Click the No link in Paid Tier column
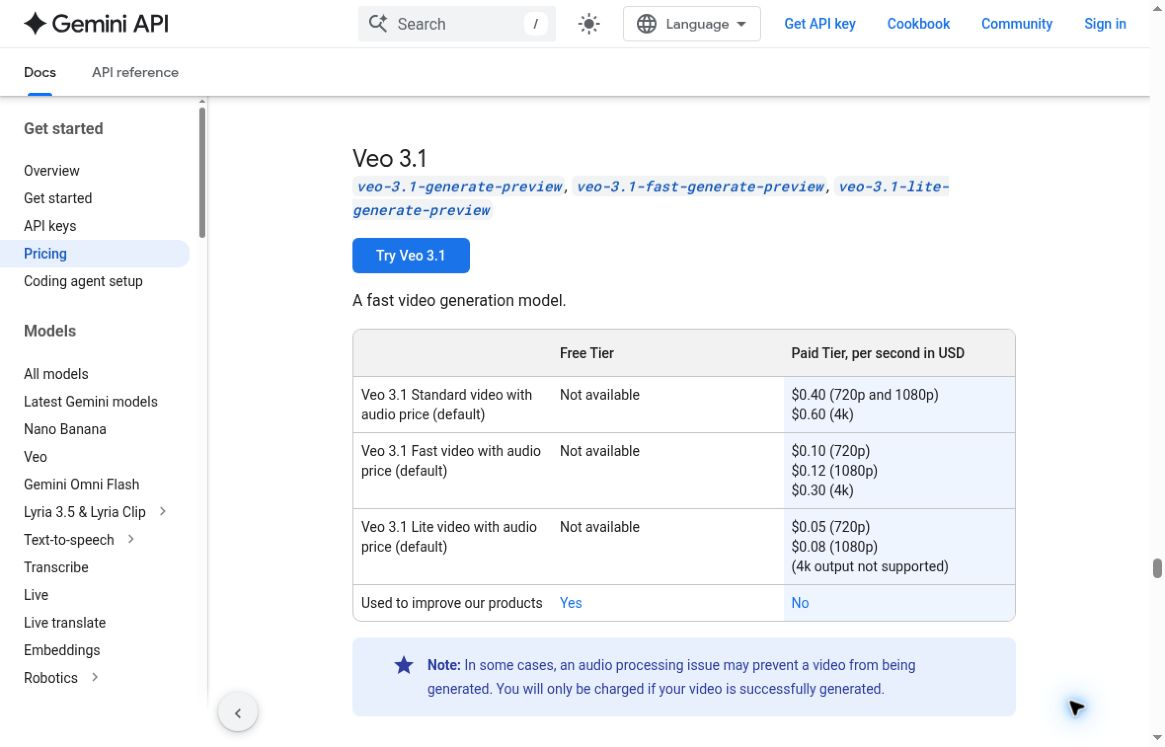Image resolution: width=1165 pixels, height=747 pixels. 800,603
